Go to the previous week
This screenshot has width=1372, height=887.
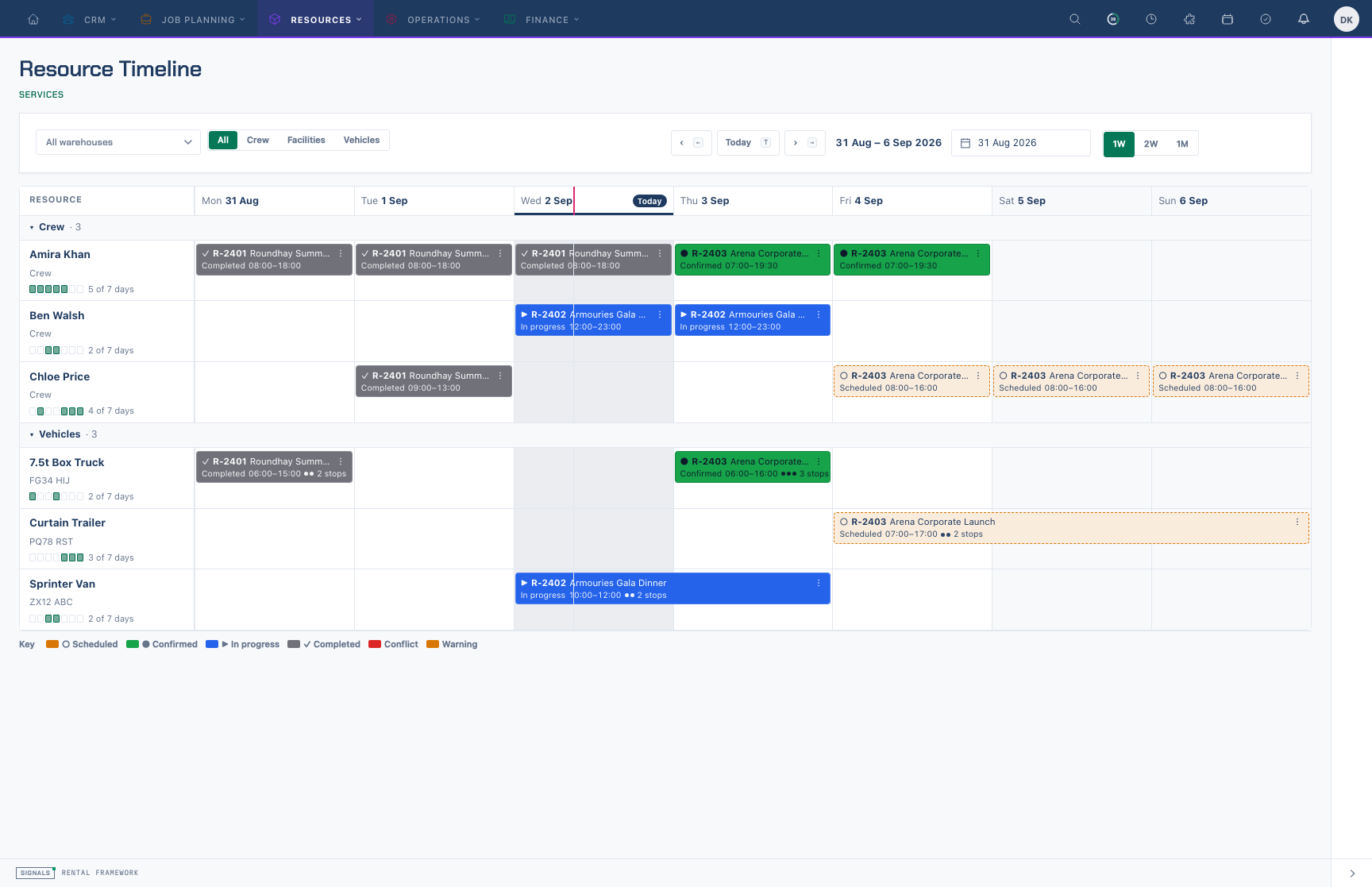coord(691,143)
